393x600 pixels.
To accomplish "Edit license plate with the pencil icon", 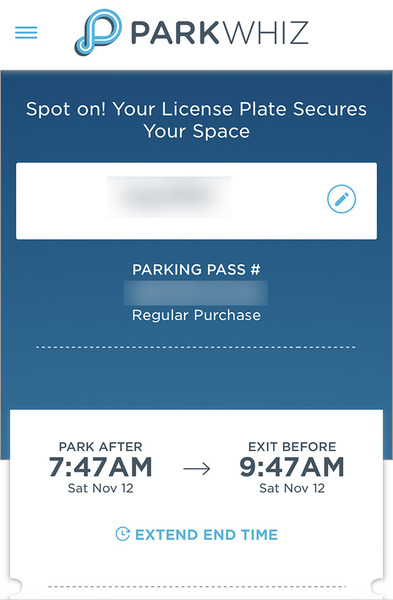I will (341, 199).
